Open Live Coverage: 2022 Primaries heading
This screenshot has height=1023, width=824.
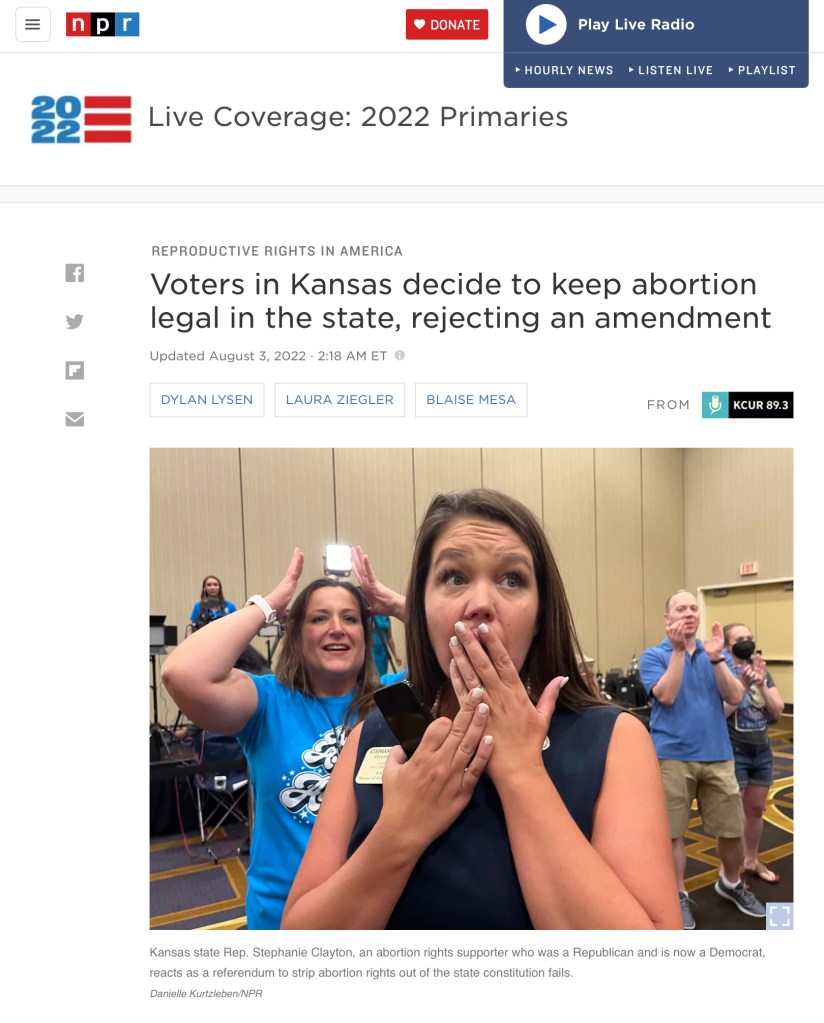tap(358, 117)
